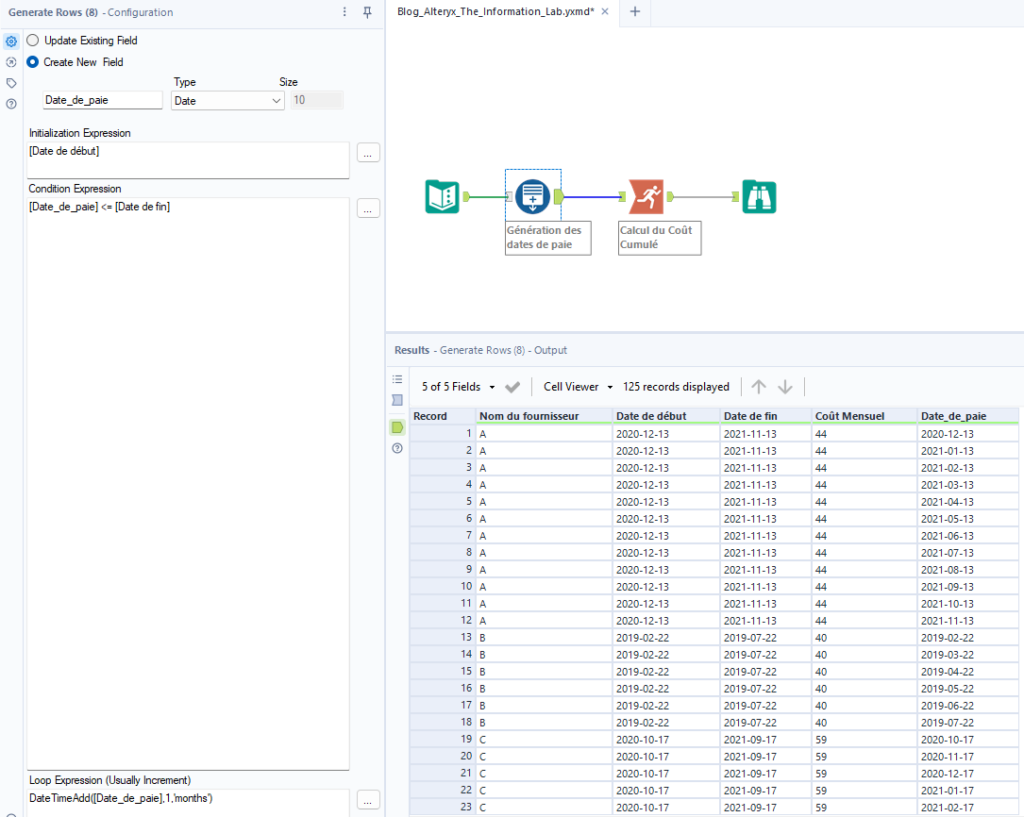Screen dimensions: 1024x817
Task: Click the Date de début column header
Action: coord(666,416)
